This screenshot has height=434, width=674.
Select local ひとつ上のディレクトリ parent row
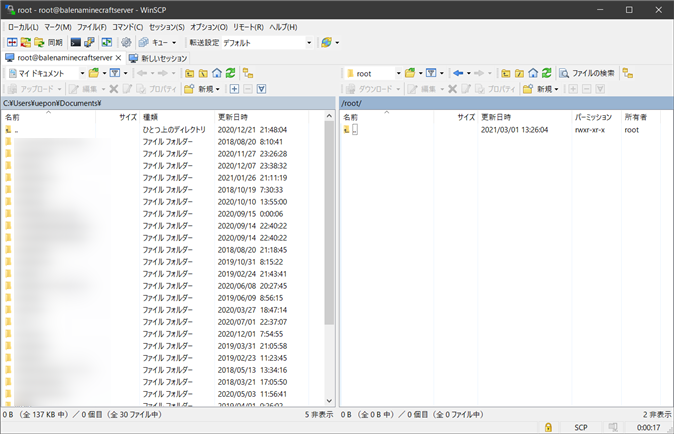tap(162, 129)
